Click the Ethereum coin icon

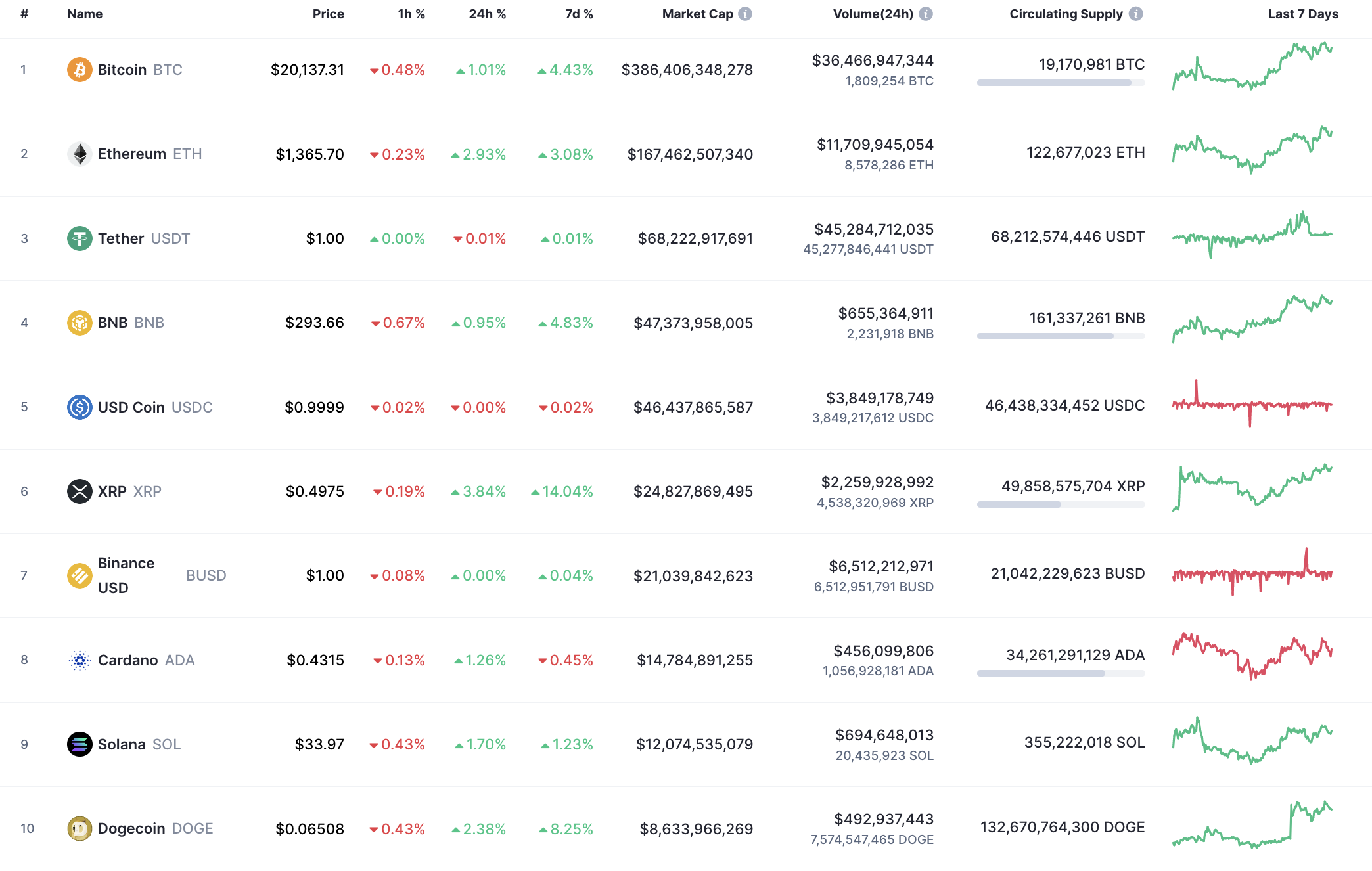tap(80, 154)
